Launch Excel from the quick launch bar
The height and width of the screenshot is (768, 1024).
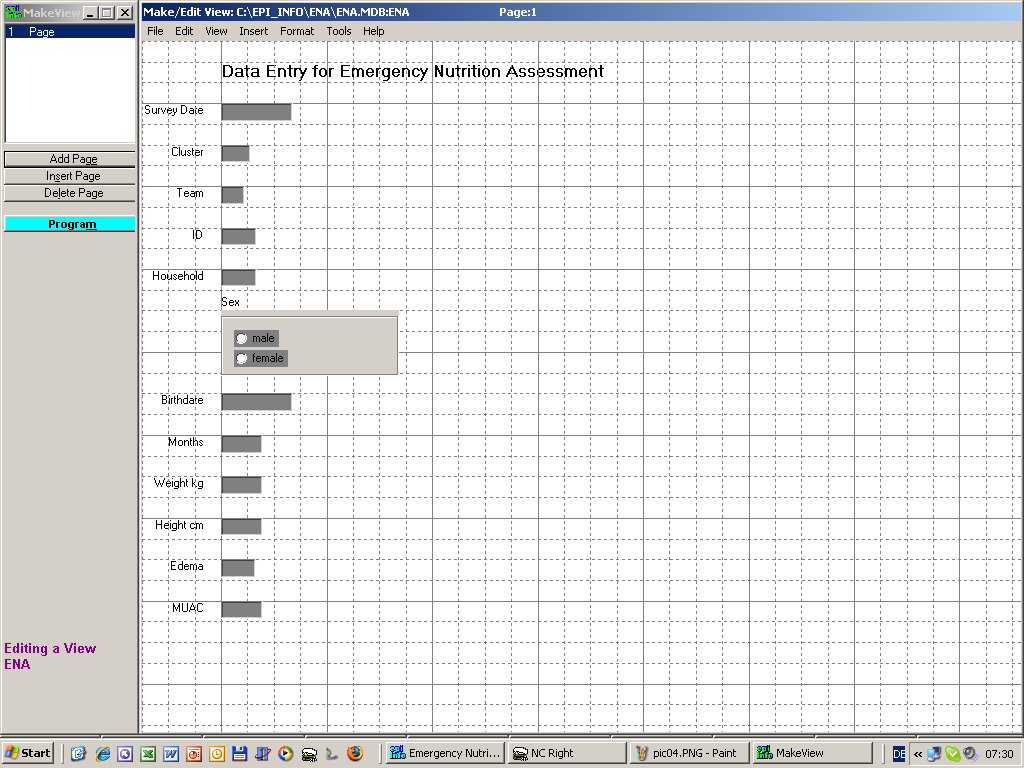(148, 754)
